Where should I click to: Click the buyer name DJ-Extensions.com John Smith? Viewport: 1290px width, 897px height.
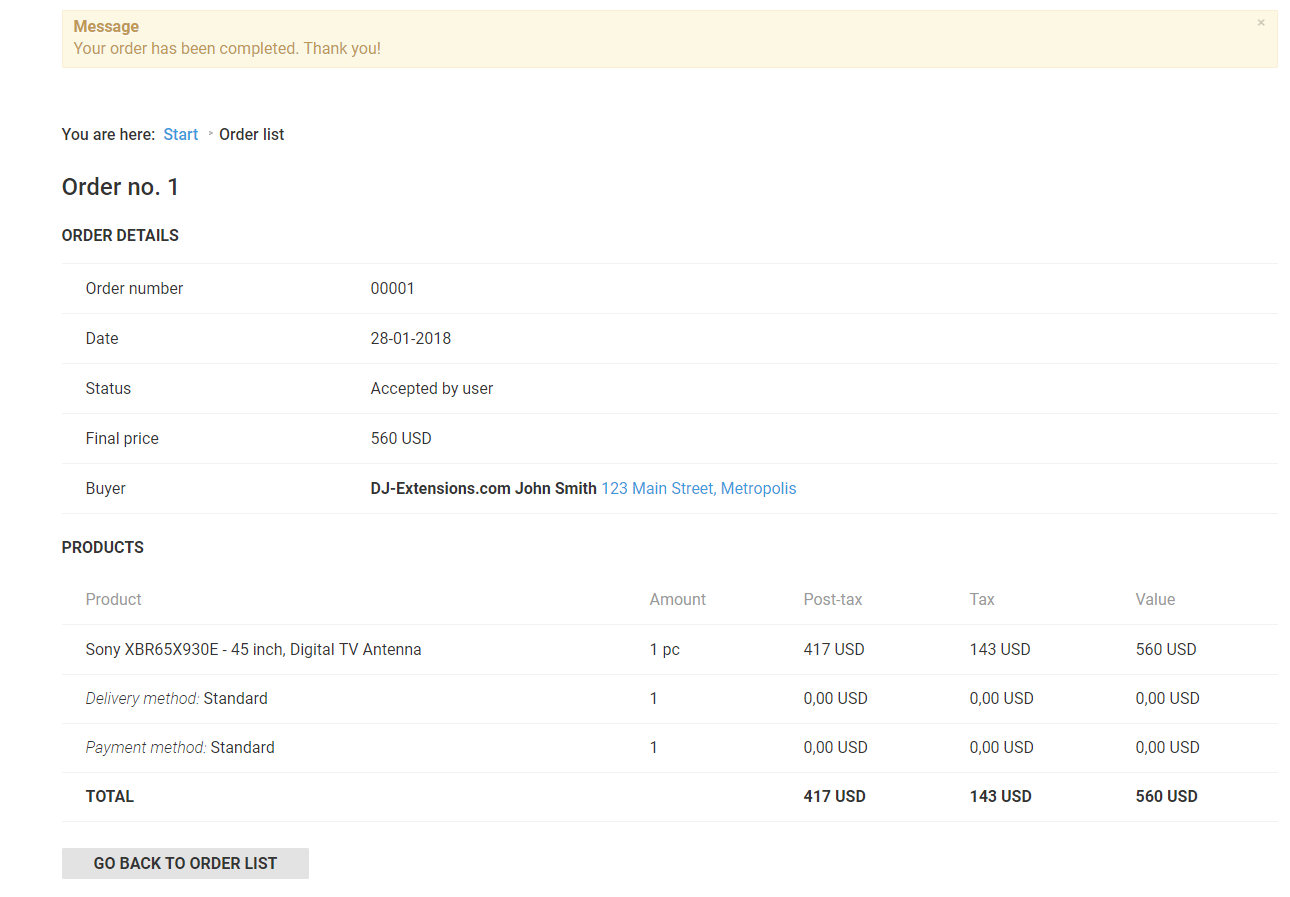(x=484, y=488)
